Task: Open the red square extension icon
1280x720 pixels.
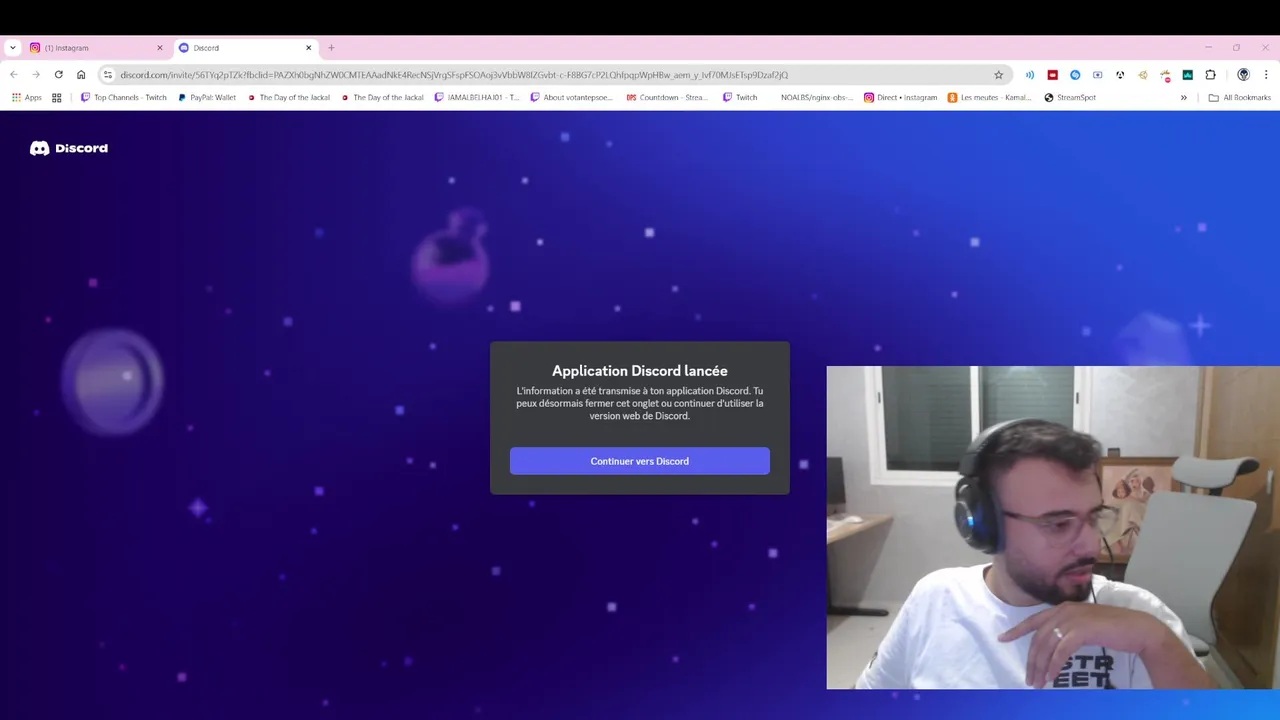Action: (1053, 75)
